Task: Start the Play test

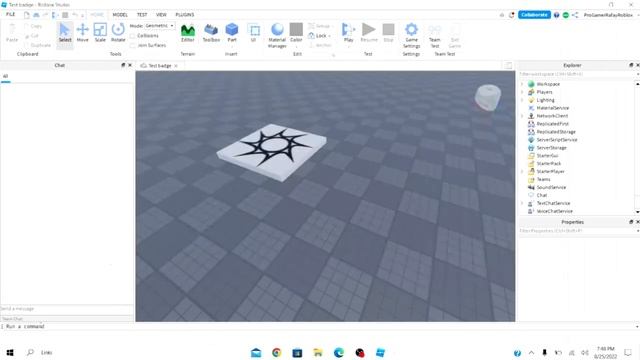Action: pyautogui.click(x=348, y=33)
